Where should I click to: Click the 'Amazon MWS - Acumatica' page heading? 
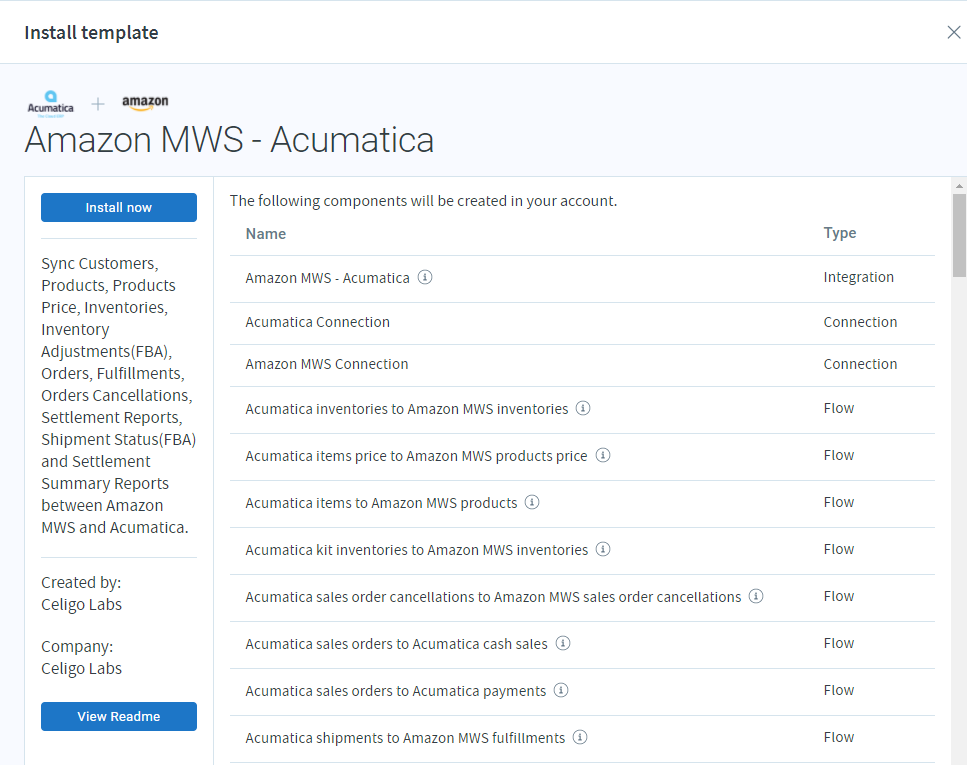[x=229, y=139]
